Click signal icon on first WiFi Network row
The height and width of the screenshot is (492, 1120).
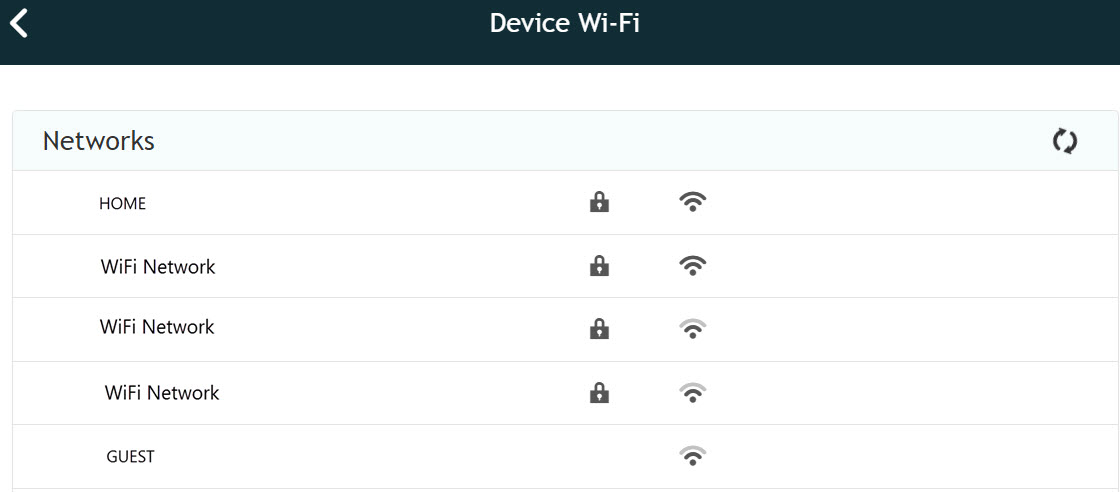[692, 266]
